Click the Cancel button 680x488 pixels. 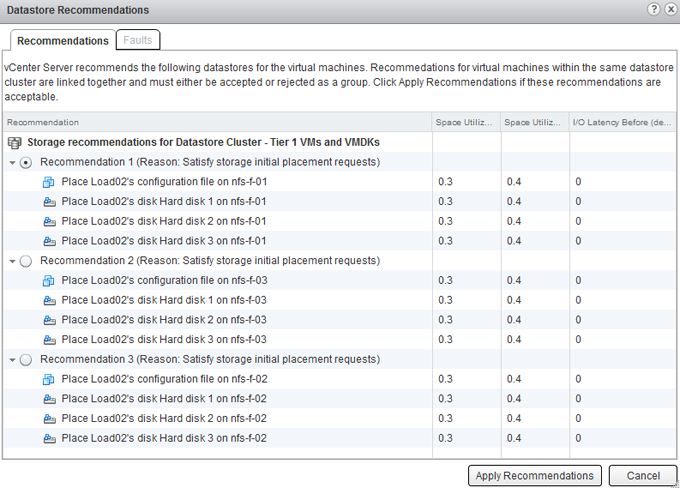pos(635,475)
